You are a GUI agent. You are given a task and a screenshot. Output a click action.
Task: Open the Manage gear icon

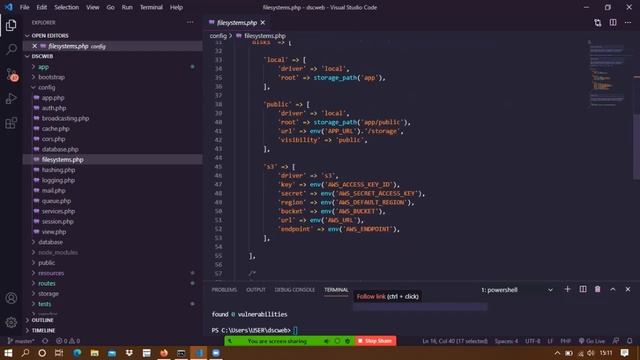point(11,322)
